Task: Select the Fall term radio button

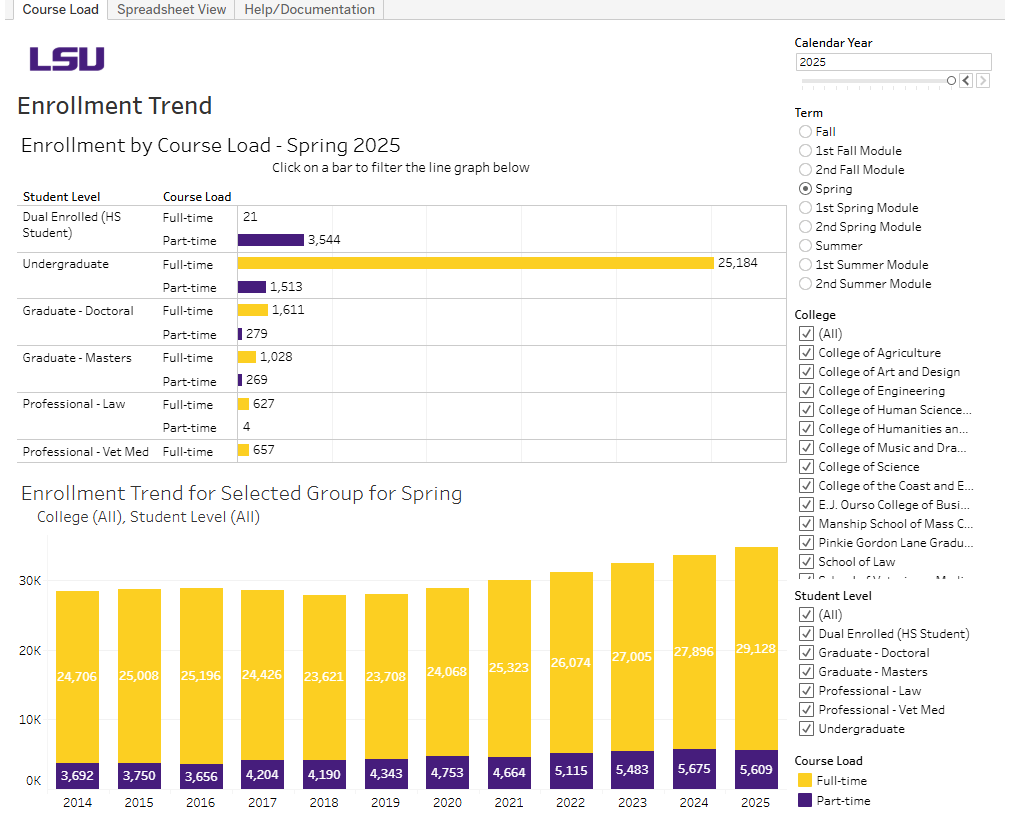Action: click(804, 131)
